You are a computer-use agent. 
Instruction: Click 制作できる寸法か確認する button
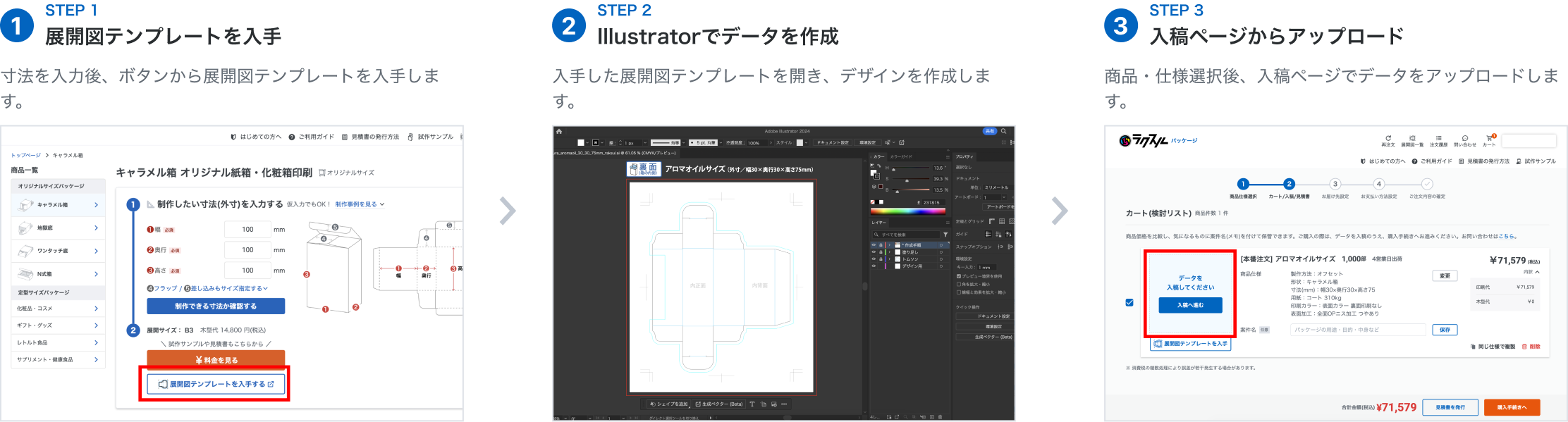tap(216, 306)
